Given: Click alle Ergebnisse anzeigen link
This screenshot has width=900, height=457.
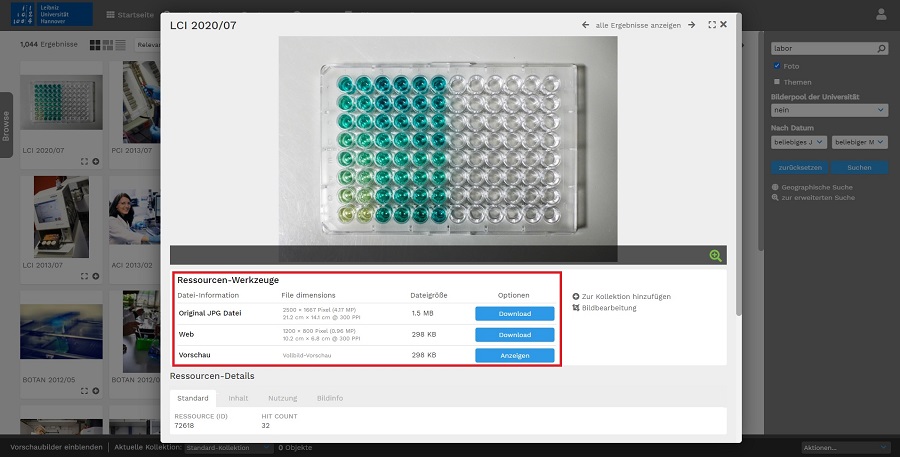Looking at the screenshot, I should 638,25.
